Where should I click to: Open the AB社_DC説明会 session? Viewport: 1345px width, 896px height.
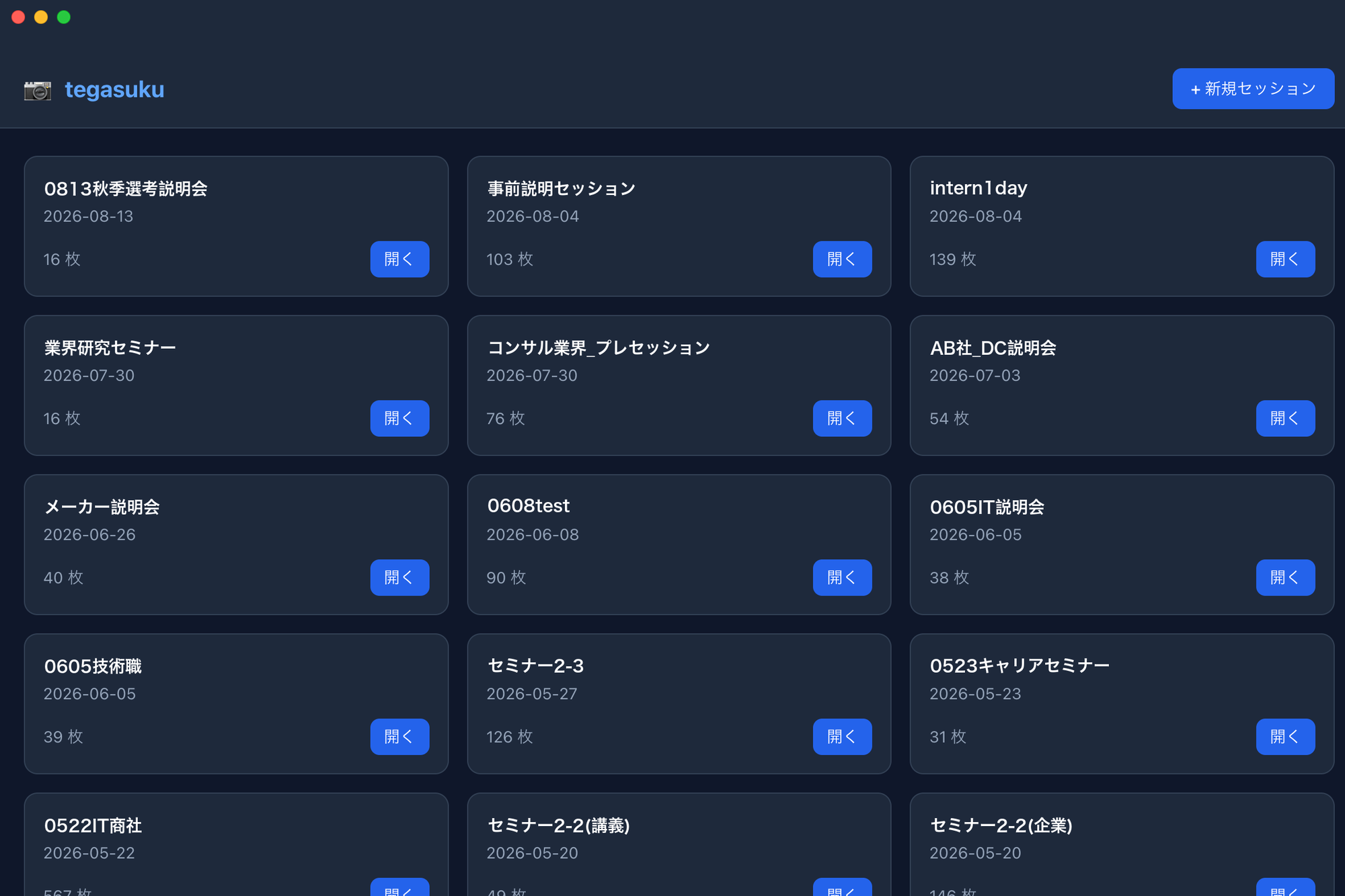1285,418
